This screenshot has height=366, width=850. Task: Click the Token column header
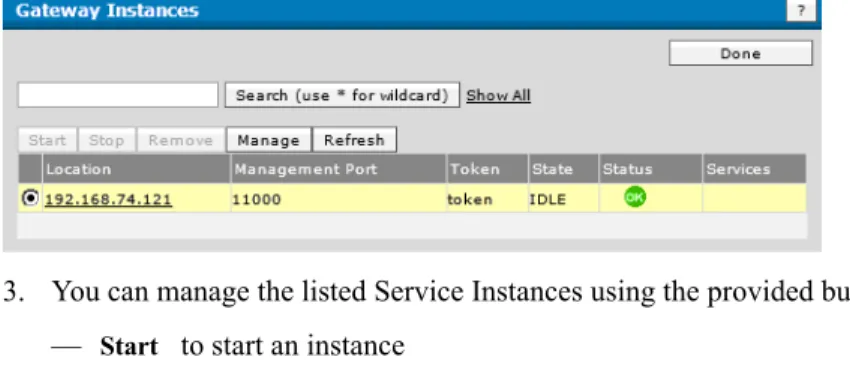click(487, 169)
